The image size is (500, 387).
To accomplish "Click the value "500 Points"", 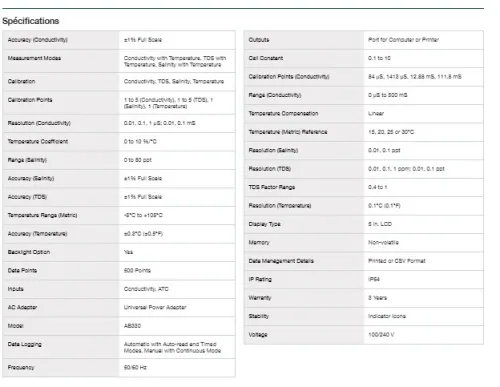I will tap(137, 271).
